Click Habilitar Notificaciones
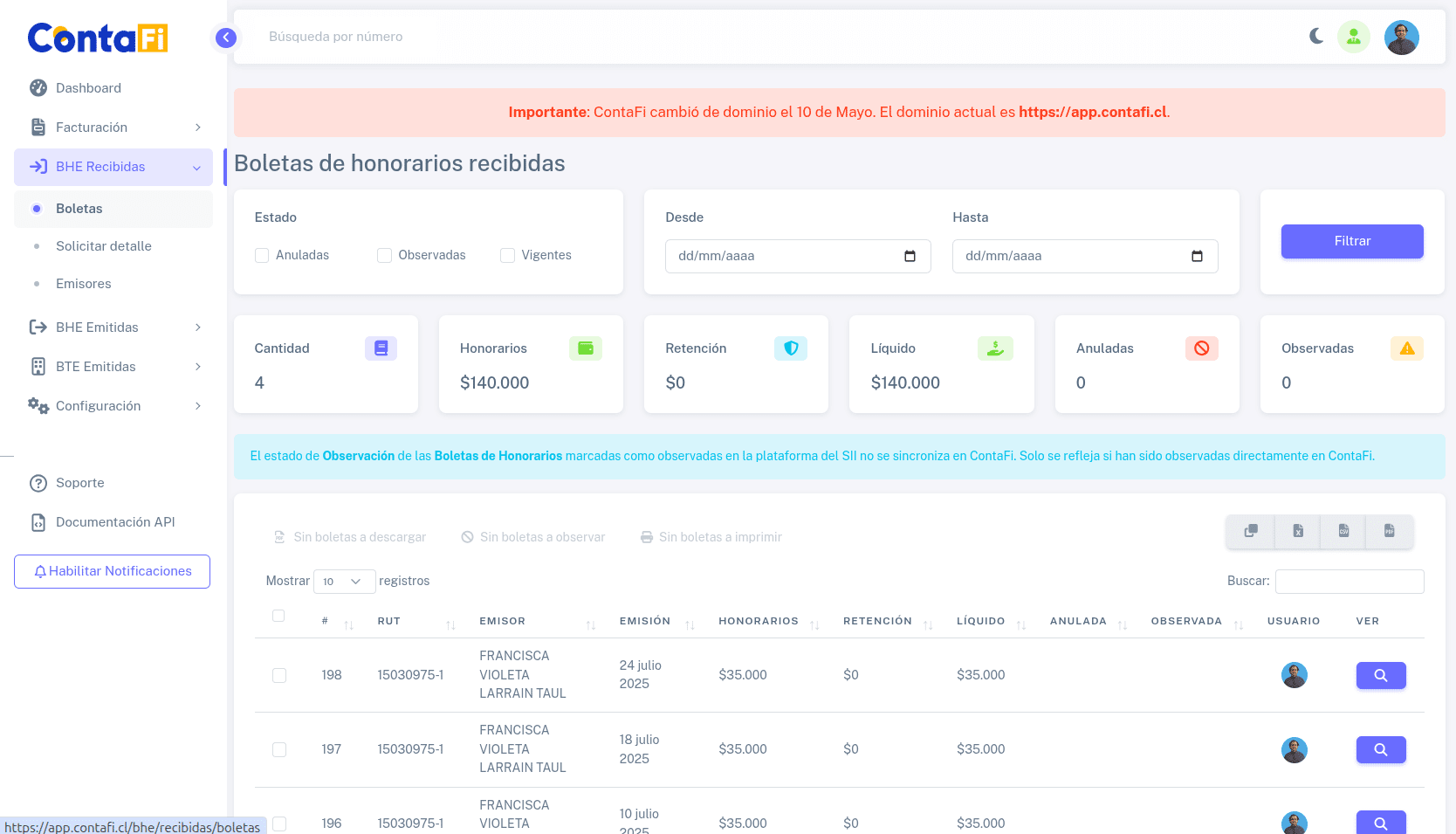 112,571
